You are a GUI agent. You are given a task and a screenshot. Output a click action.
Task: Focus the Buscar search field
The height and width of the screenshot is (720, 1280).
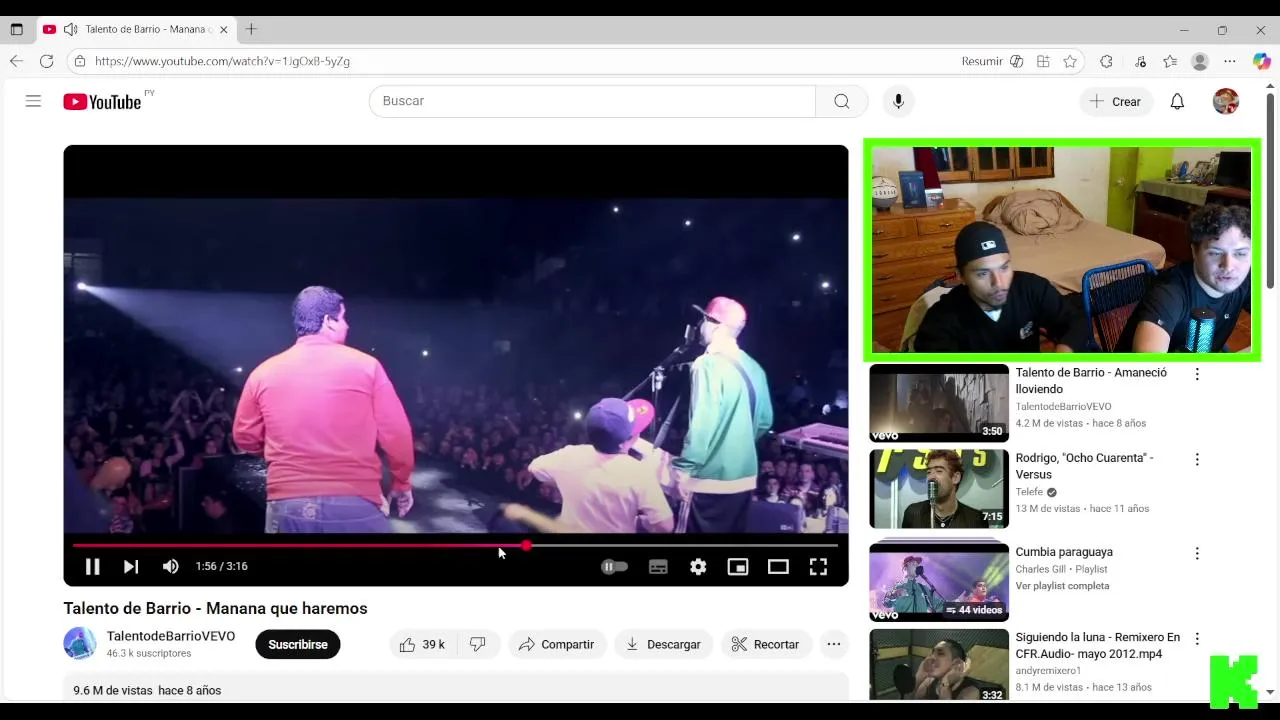pos(592,101)
